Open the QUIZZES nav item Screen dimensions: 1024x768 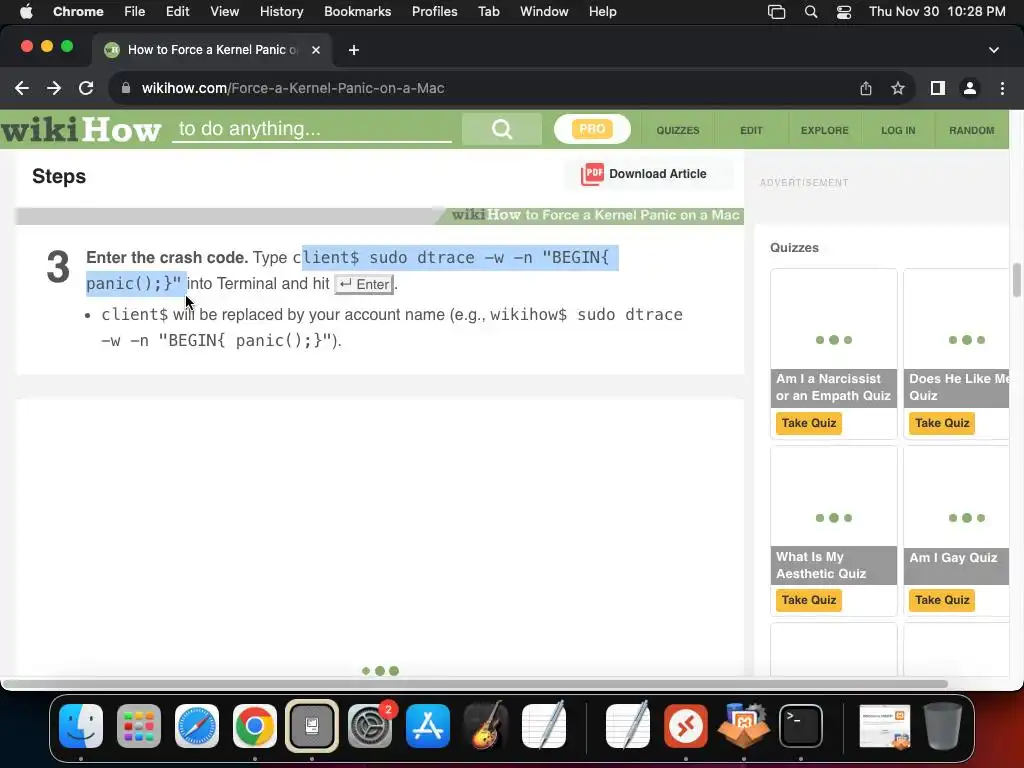[678, 131]
